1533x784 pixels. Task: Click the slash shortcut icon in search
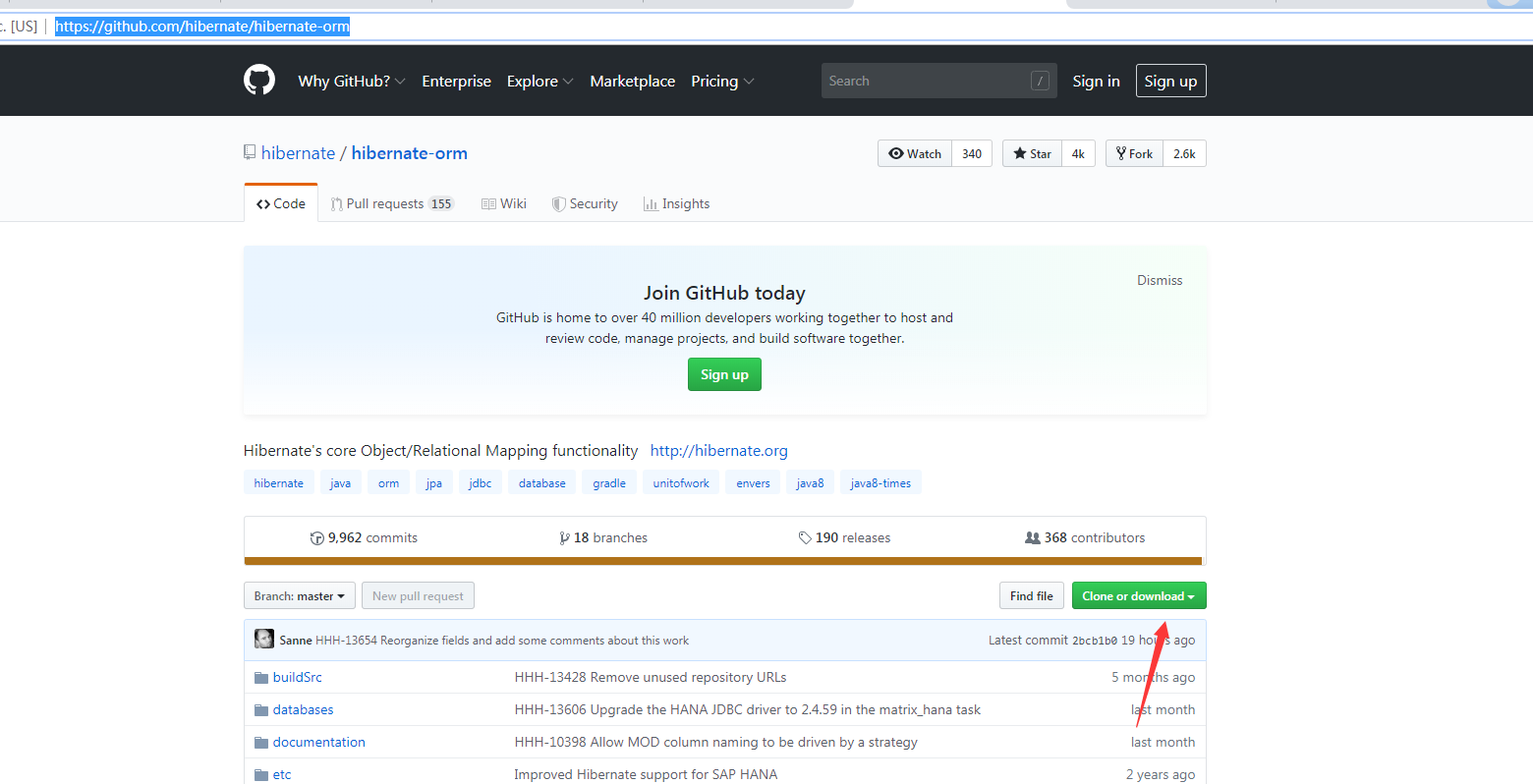click(x=1040, y=81)
